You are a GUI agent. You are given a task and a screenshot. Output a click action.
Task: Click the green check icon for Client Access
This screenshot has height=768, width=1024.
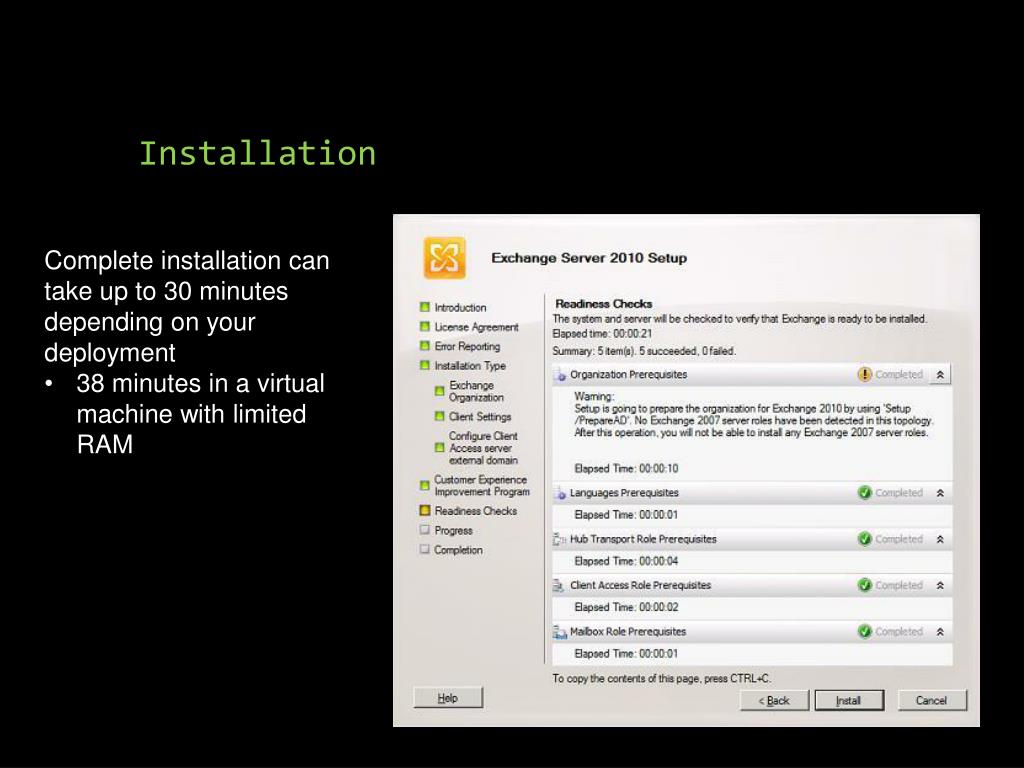pos(865,585)
